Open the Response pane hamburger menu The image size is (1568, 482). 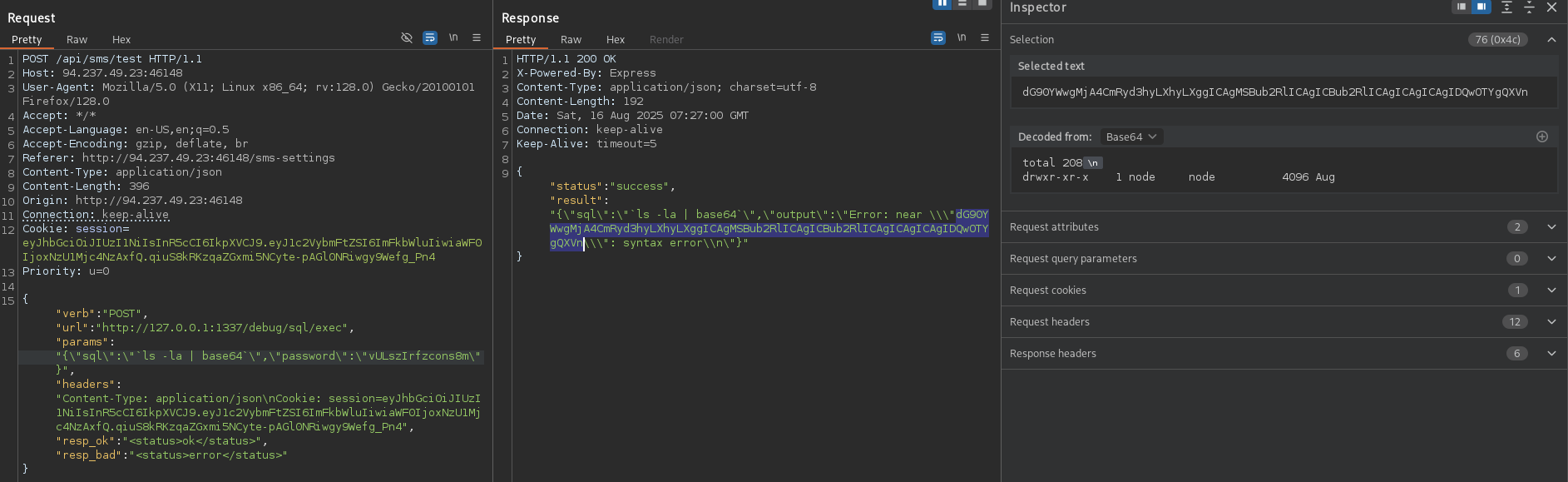point(985,38)
